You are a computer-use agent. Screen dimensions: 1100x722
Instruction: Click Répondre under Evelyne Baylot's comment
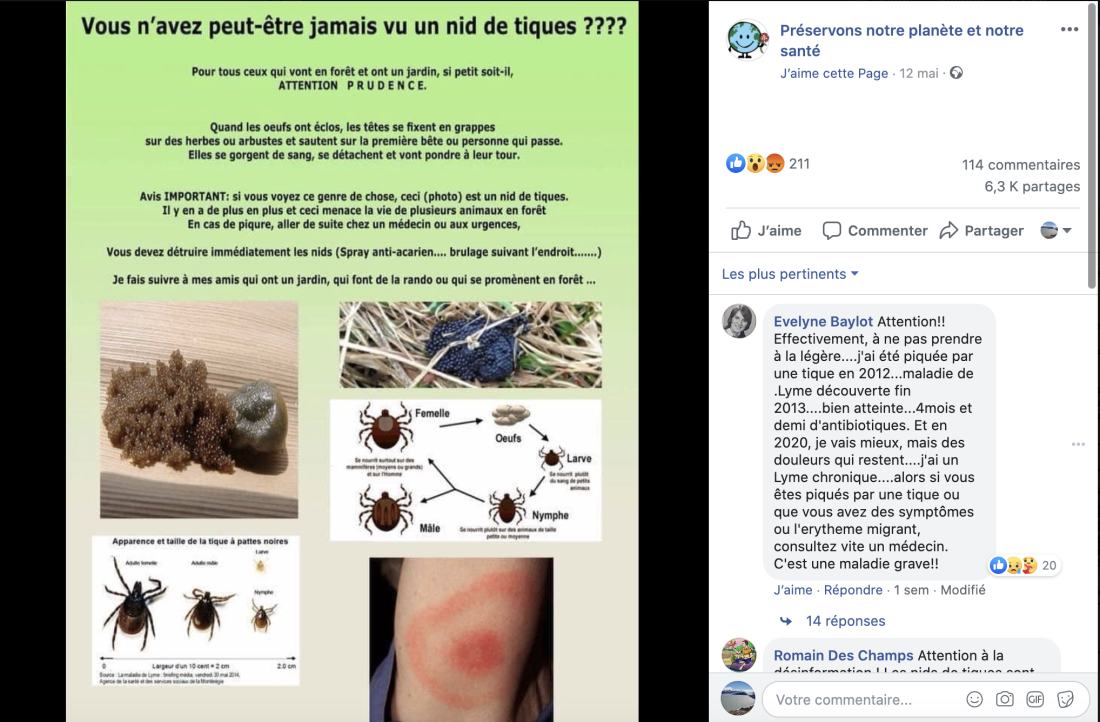tap(853, 590)
